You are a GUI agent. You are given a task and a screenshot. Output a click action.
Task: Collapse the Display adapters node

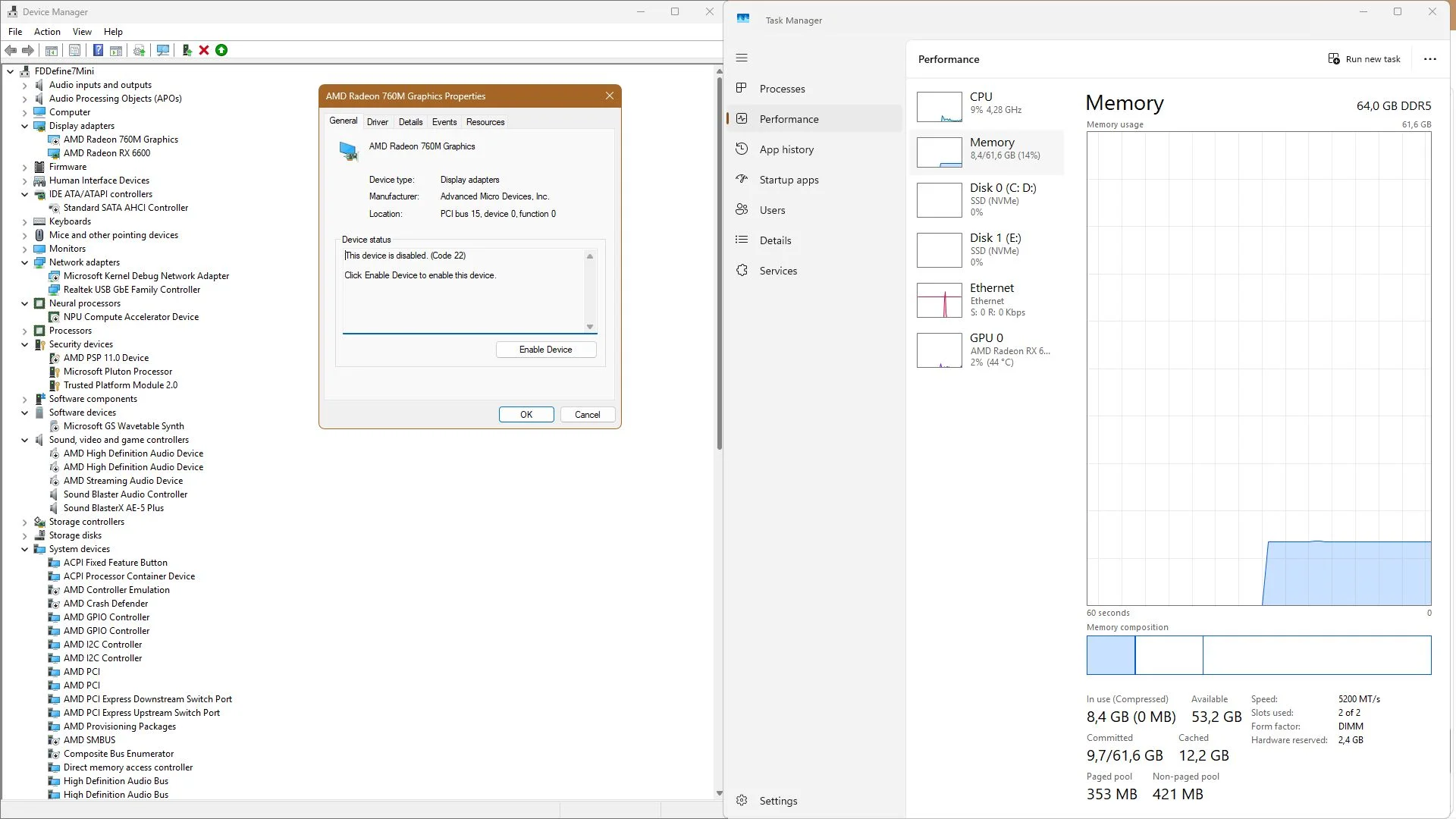tap(24, 127)
